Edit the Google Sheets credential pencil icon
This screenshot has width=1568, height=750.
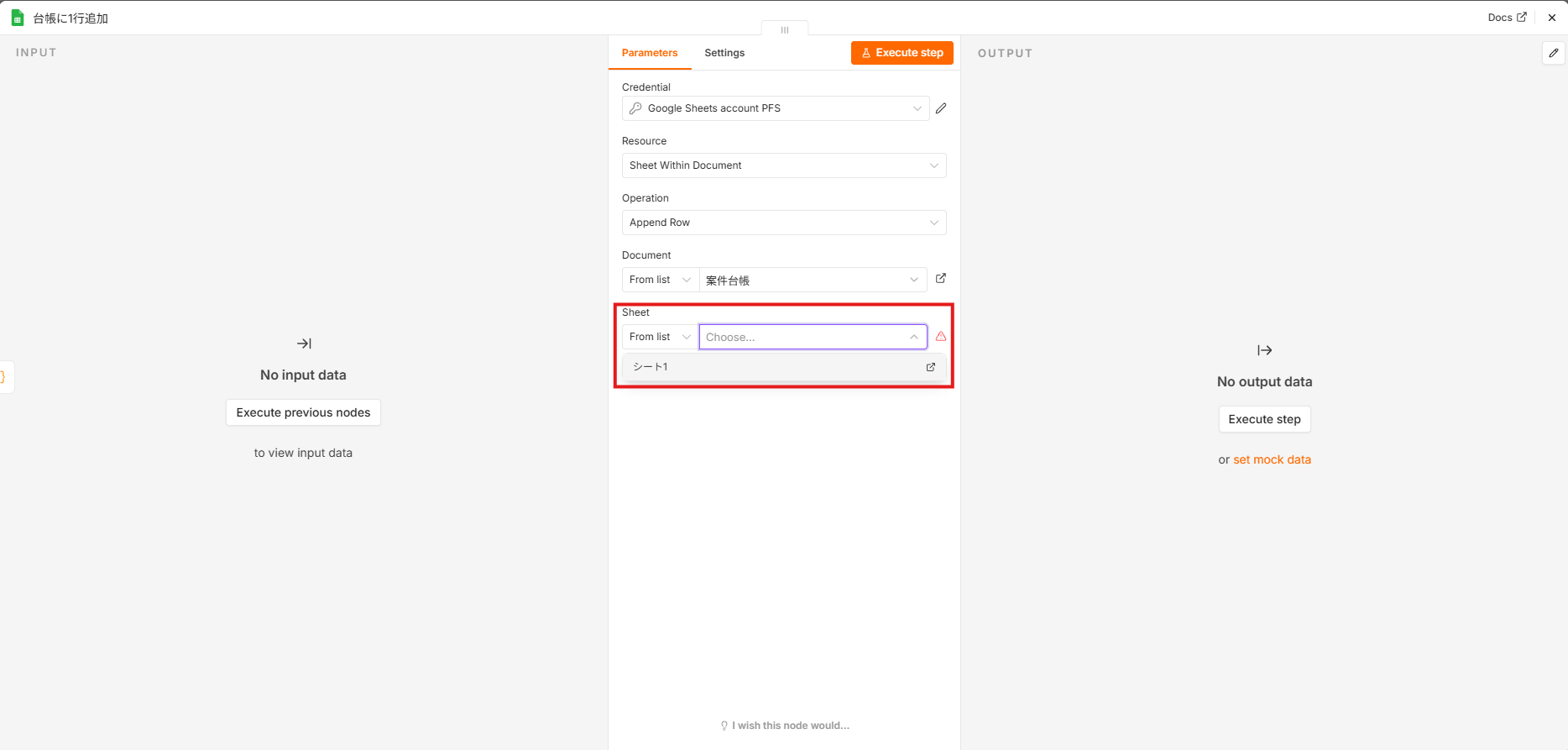coord(941,108)
